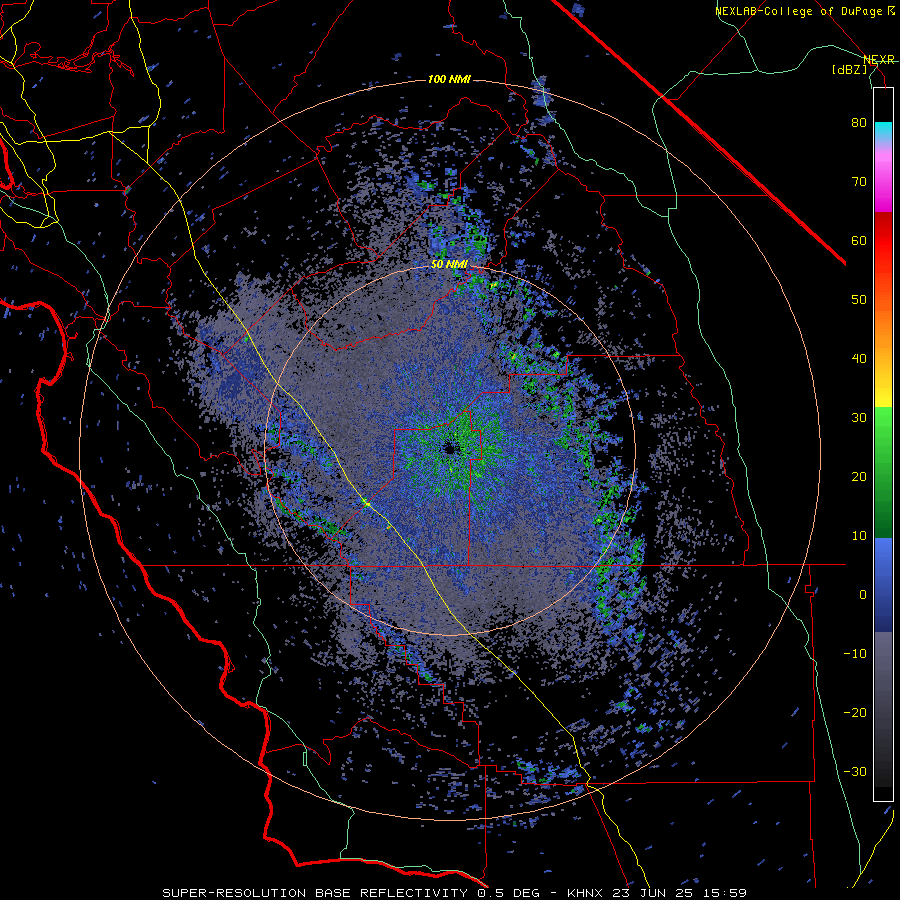Click the -10 value on the dBZ scale
The height and width of the screenshot is (900, 900).
(855, 653)
